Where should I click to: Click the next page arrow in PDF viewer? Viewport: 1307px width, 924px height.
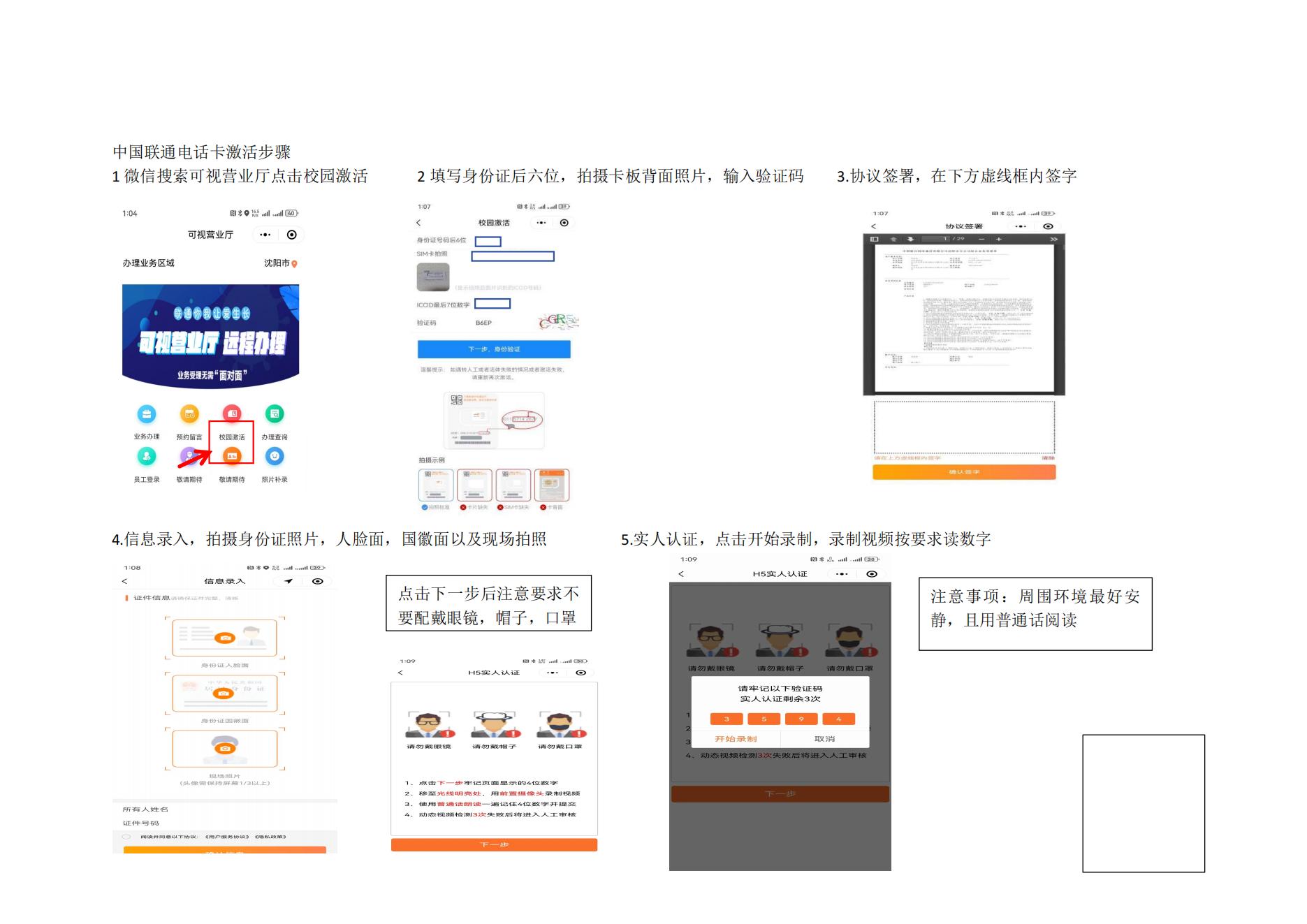click(x=910, y=239)
